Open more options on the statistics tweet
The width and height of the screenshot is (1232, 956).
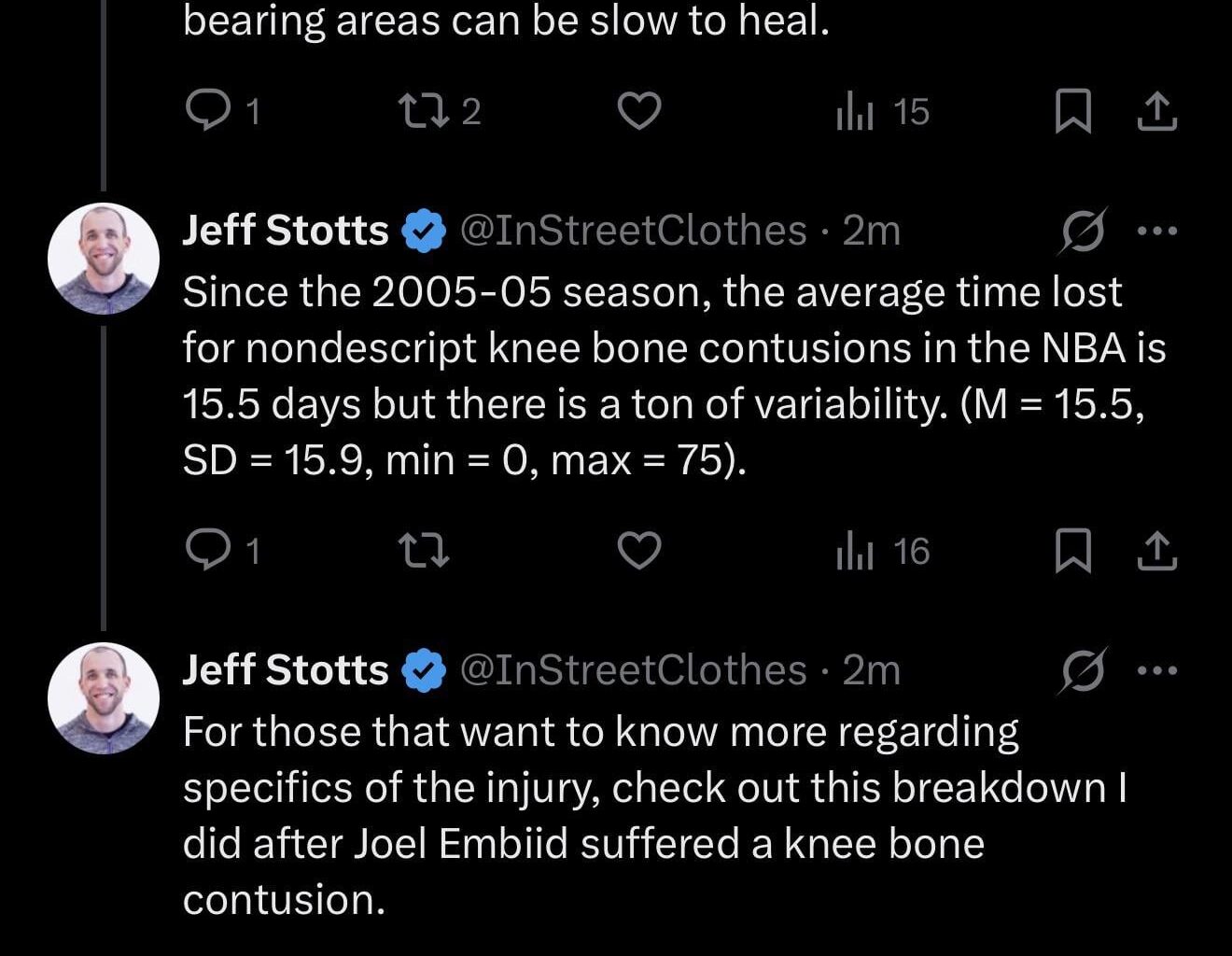click(1157, 230)
